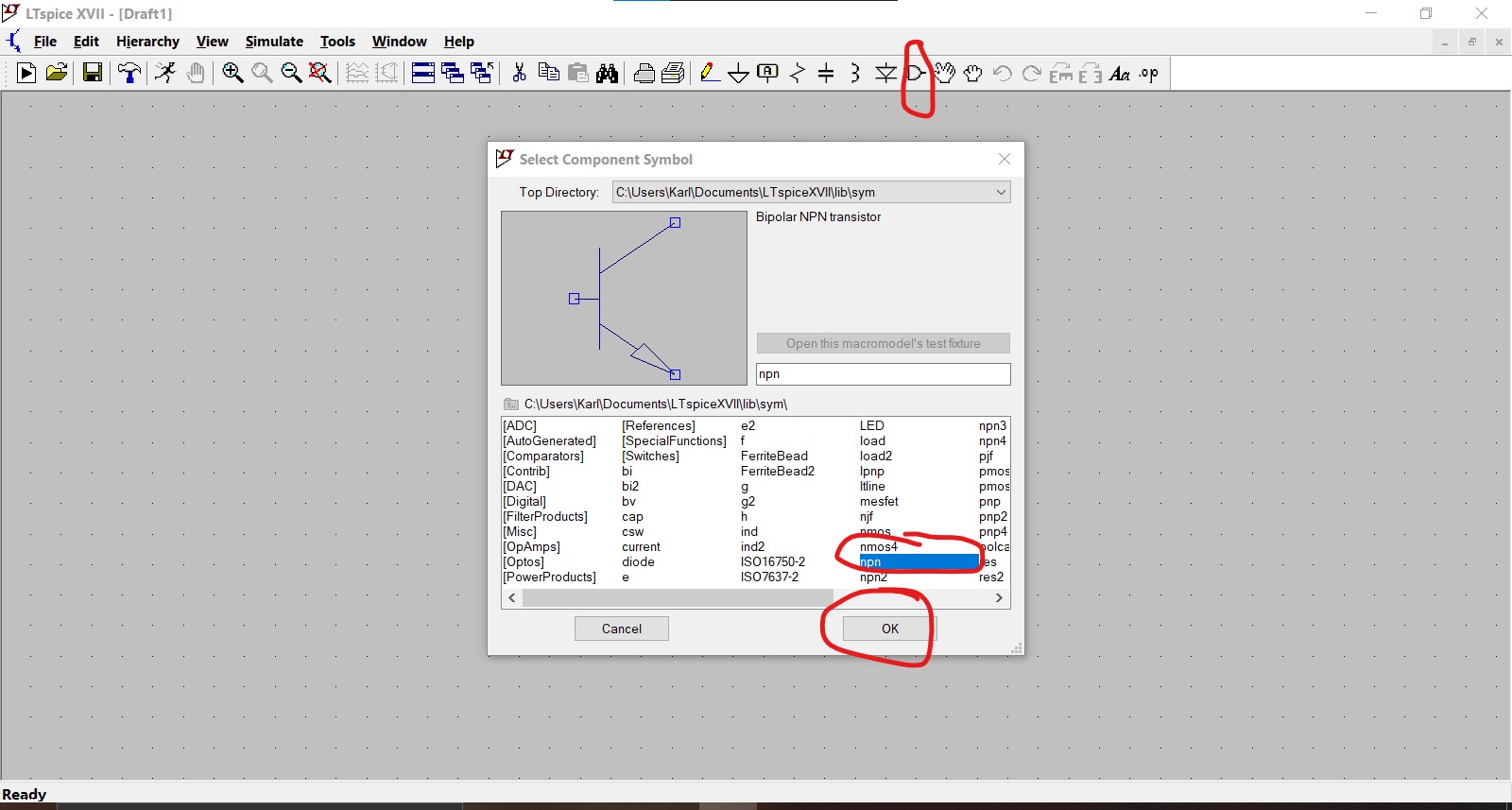1512x810 pixels.
Task: Click the Text 'Aa' toolbar icon
Action: click(1120, 73)
